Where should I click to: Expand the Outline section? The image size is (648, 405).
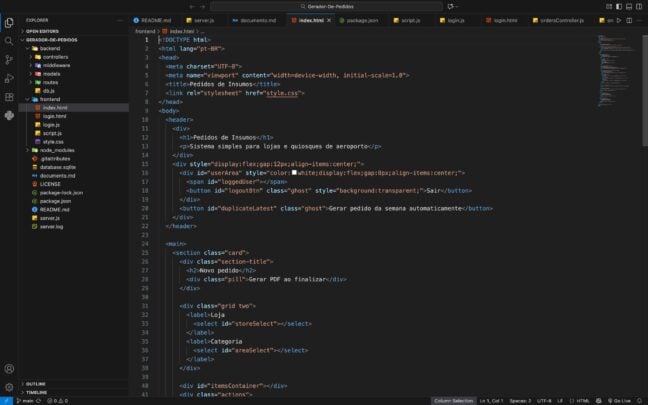pyautogui.click(x=36, y=384)
